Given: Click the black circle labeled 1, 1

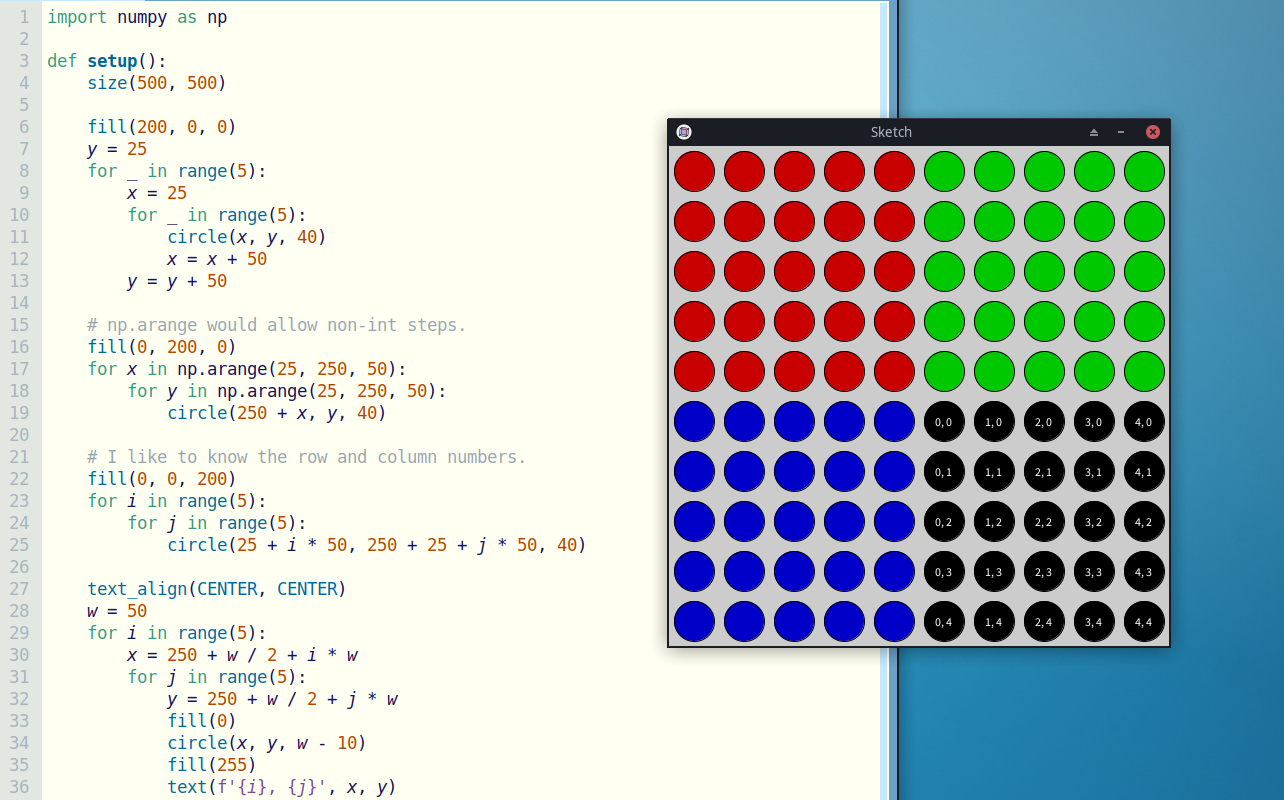Looking at the screenshot, I should point(994,472).
